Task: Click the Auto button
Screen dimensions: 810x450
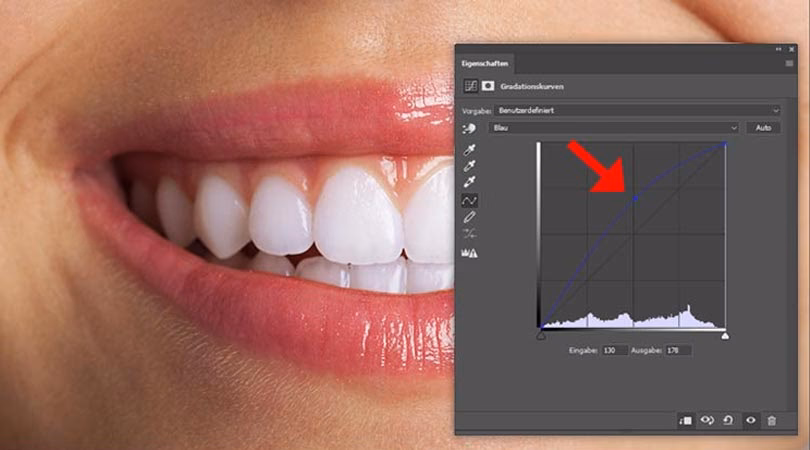Action: [x=763, y=128]
